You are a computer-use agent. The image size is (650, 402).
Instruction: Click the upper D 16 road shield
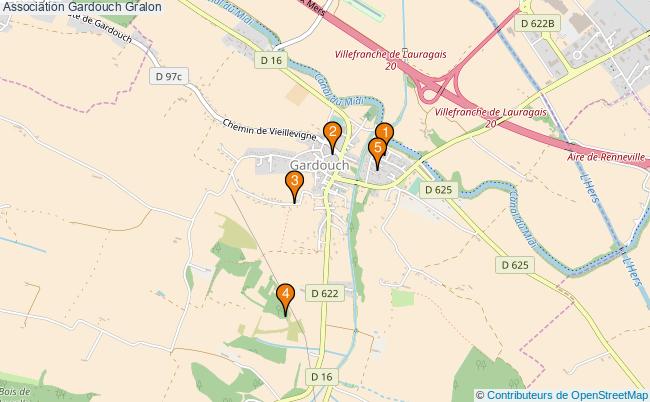click(271, 61)
